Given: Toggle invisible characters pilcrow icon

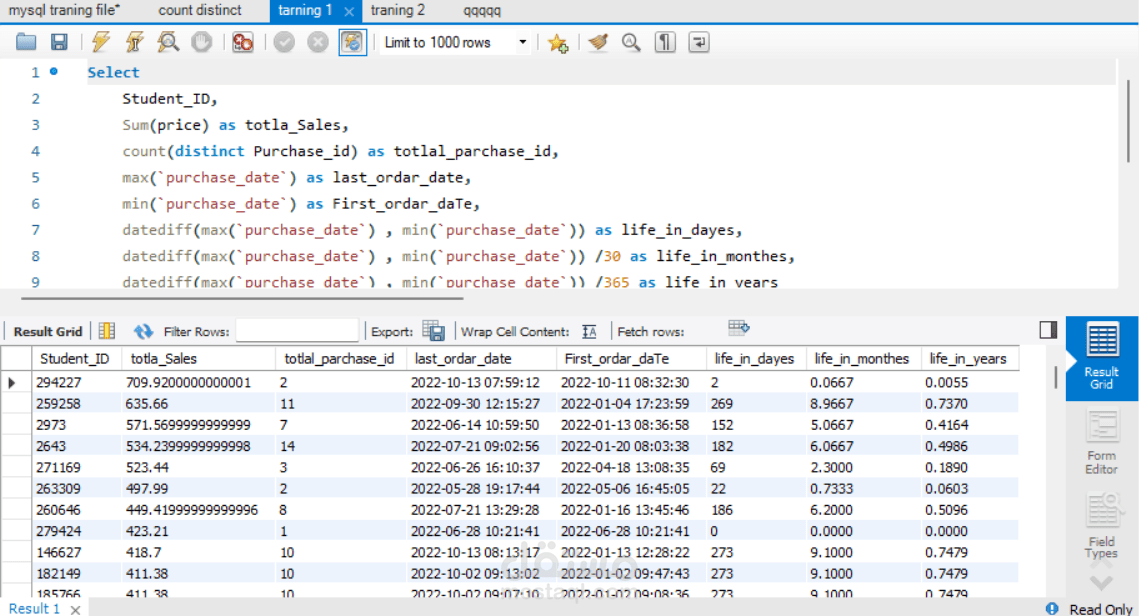Looking at the screenshot, I should pyautogui.click(x=665, y=42).
